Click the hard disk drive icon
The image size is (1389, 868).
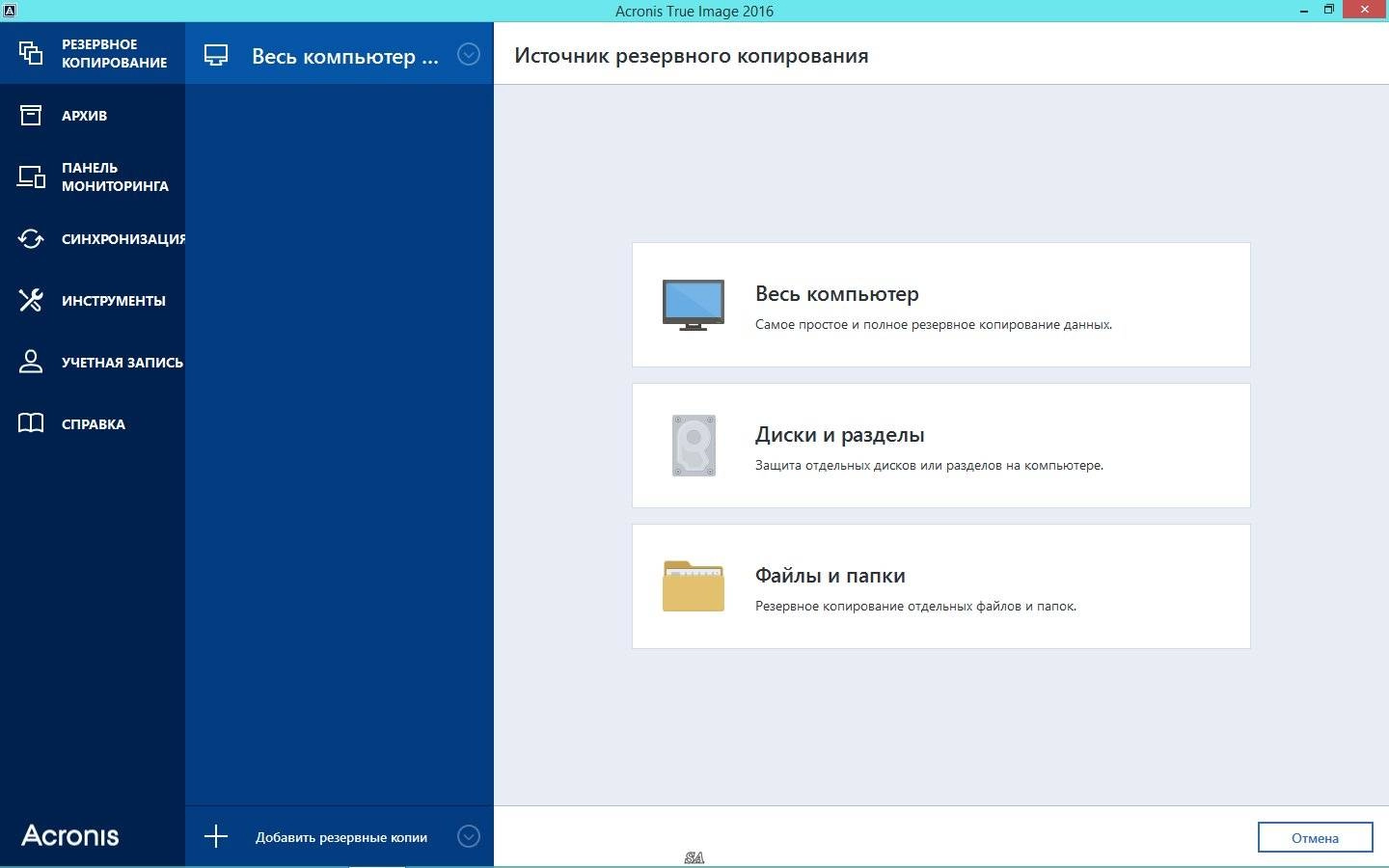pos(694,446)
